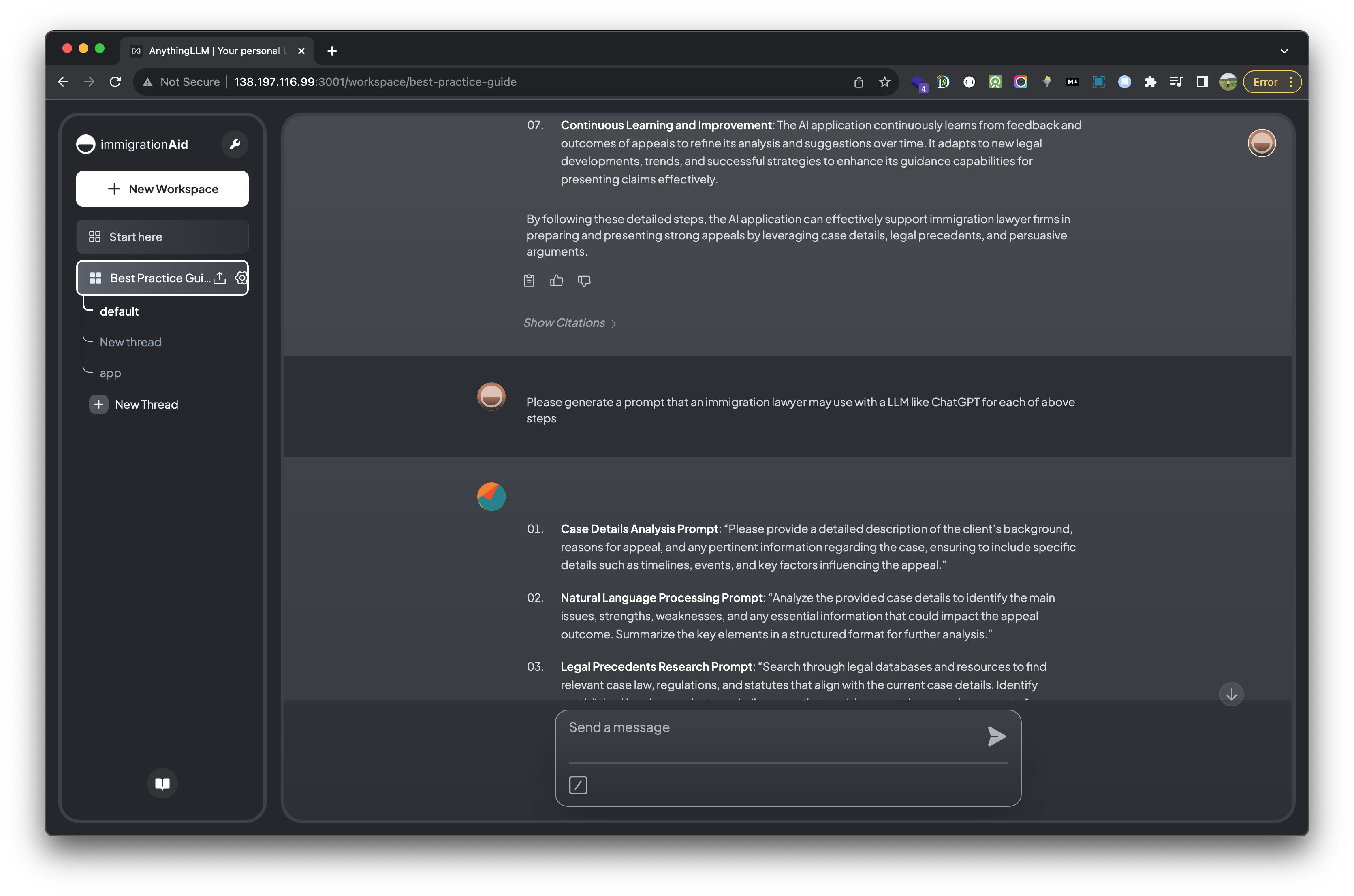
Task: Open Chrome three-dot menu next to Error
Action: click(x=1290, y=82)
